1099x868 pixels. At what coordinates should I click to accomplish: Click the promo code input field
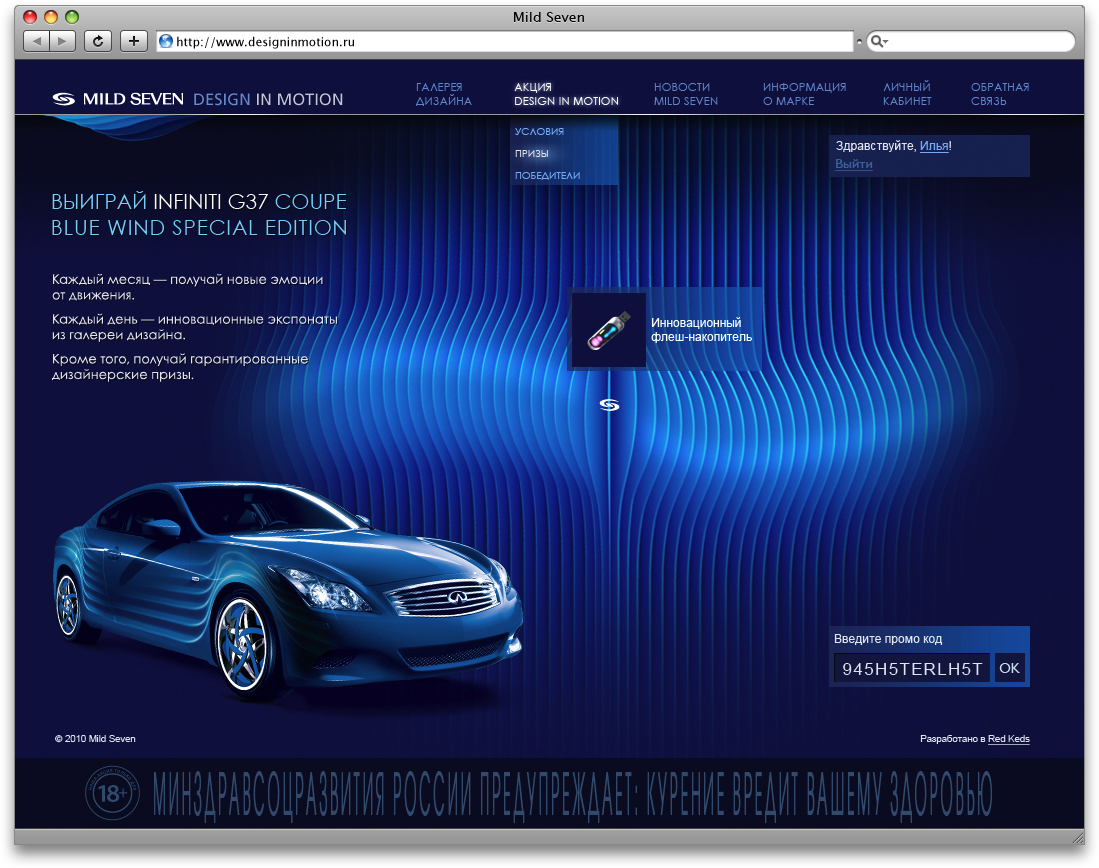click(x=911, y=667)
